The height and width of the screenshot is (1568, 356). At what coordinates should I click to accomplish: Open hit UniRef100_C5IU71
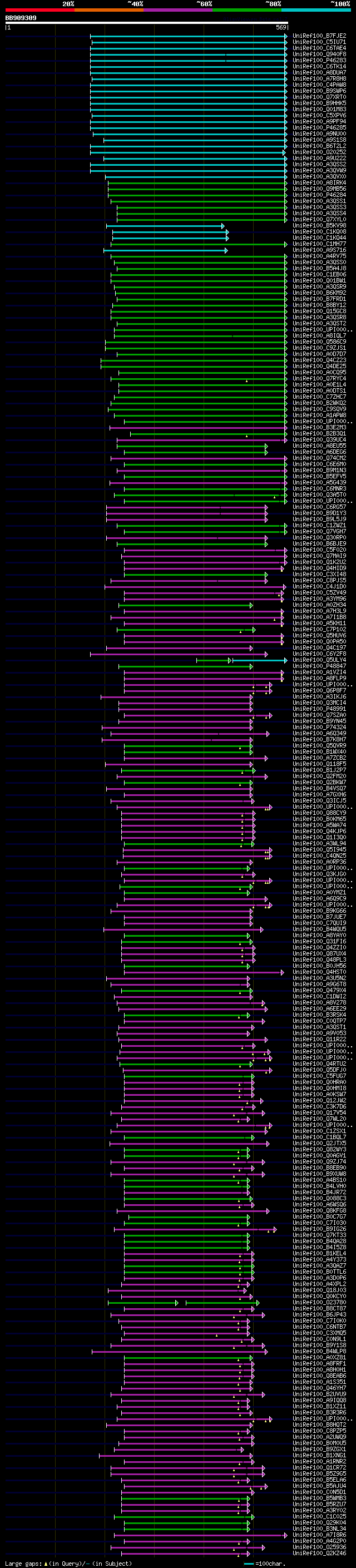pyautogui.click(x=319, y=42)
